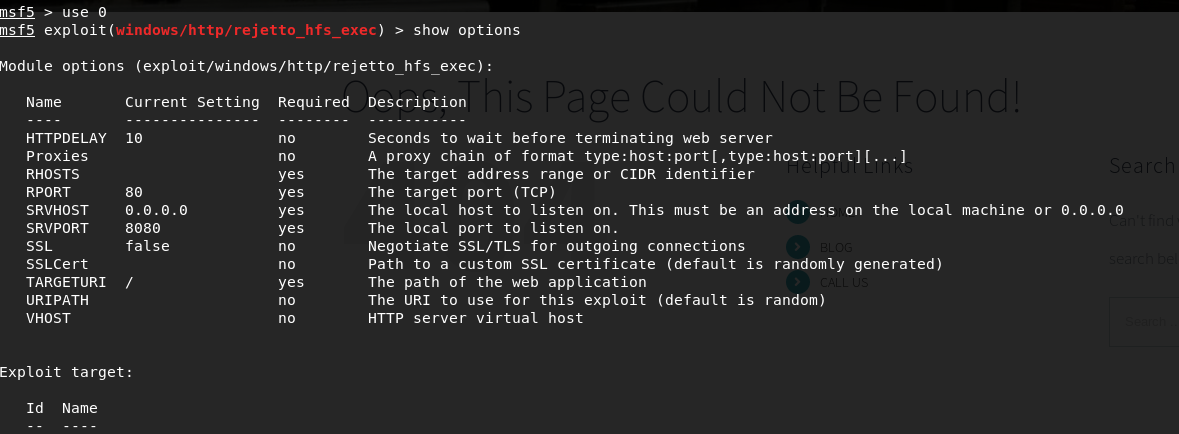Viewport: 1179px width, 434px height.
Task: Click the arrow icon beside BLOG
Action: pyautogui.click(x=797, y=246)
